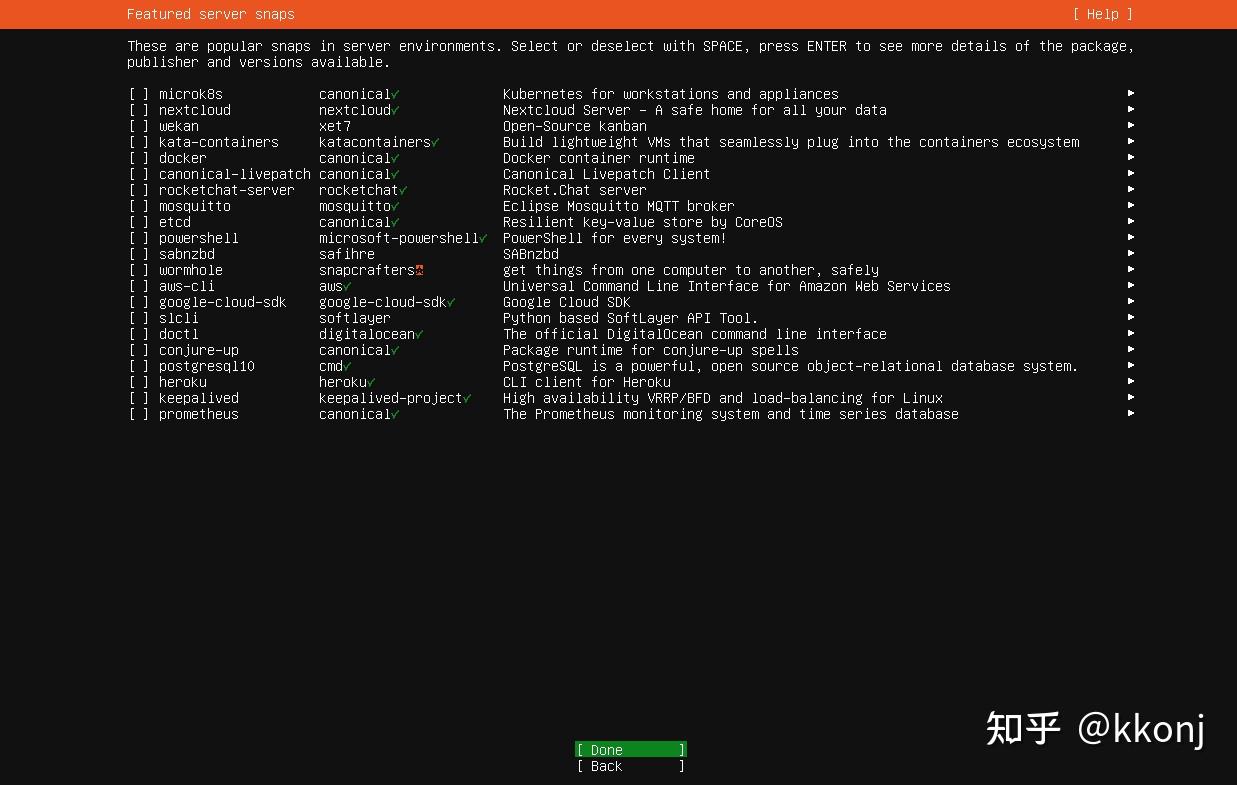
Task: Check the nextcloud snap for installation
Action: (138, 110)
